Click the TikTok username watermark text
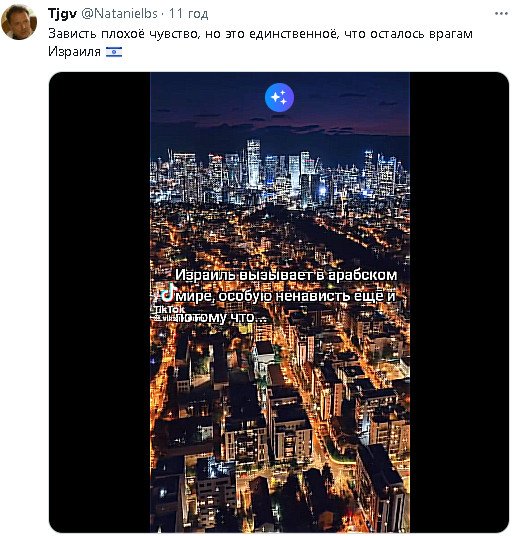 pos(178,317)
